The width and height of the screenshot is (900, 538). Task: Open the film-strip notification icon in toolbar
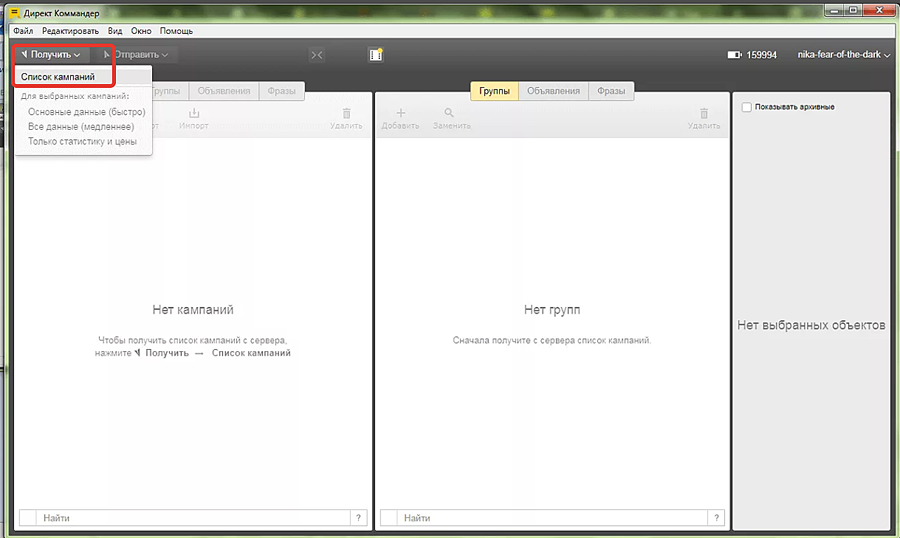tap(376, 55)
